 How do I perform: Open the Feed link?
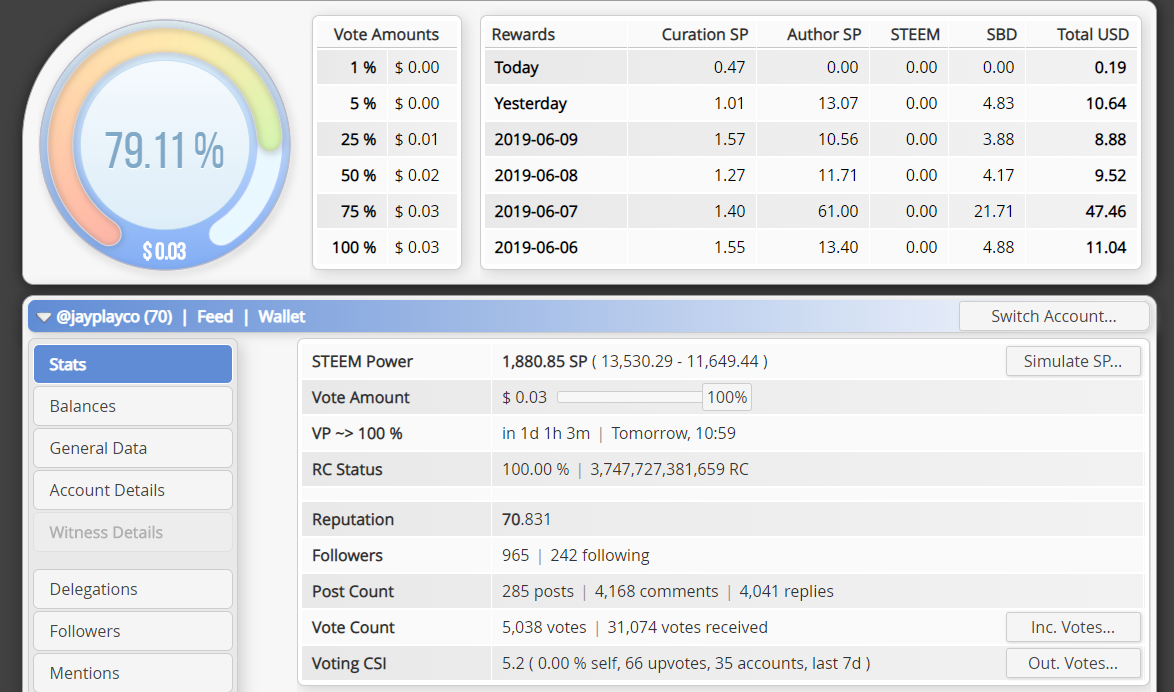pyautogui.click(x=215, y=317)
